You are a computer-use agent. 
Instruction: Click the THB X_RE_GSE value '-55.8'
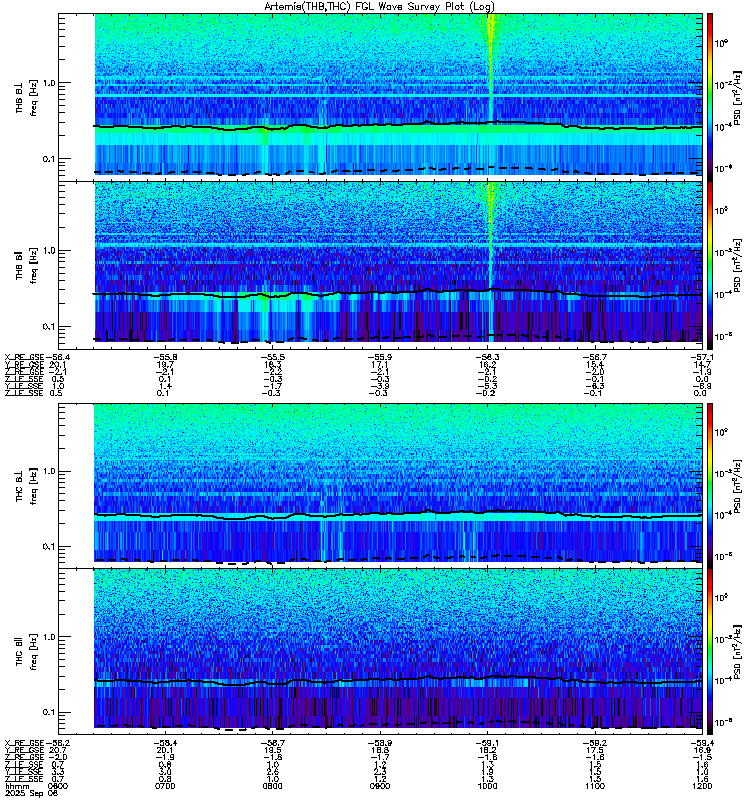[x=165, y=357]
